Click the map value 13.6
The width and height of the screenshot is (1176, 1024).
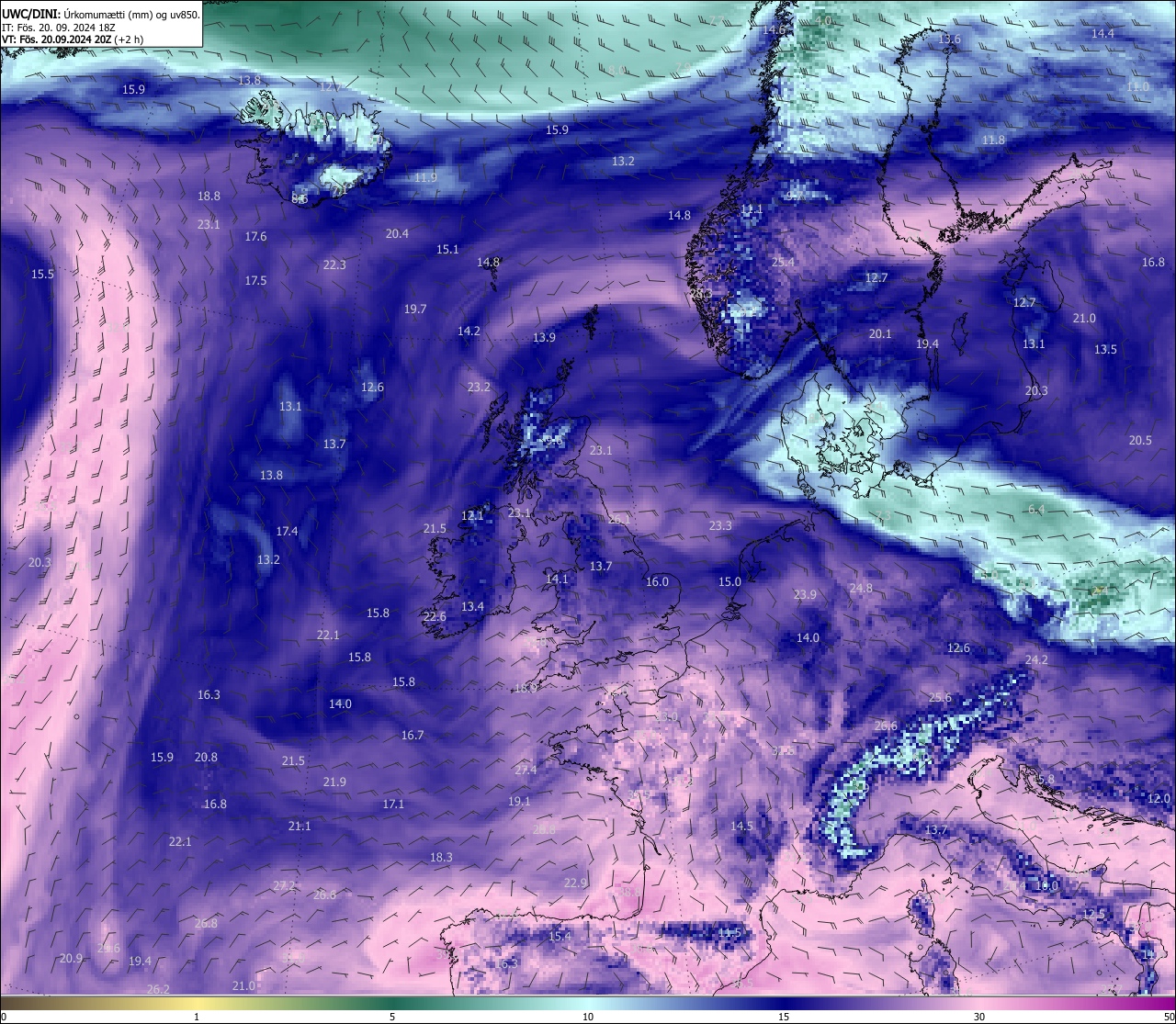pyautogui.click(x=949, y=39)
